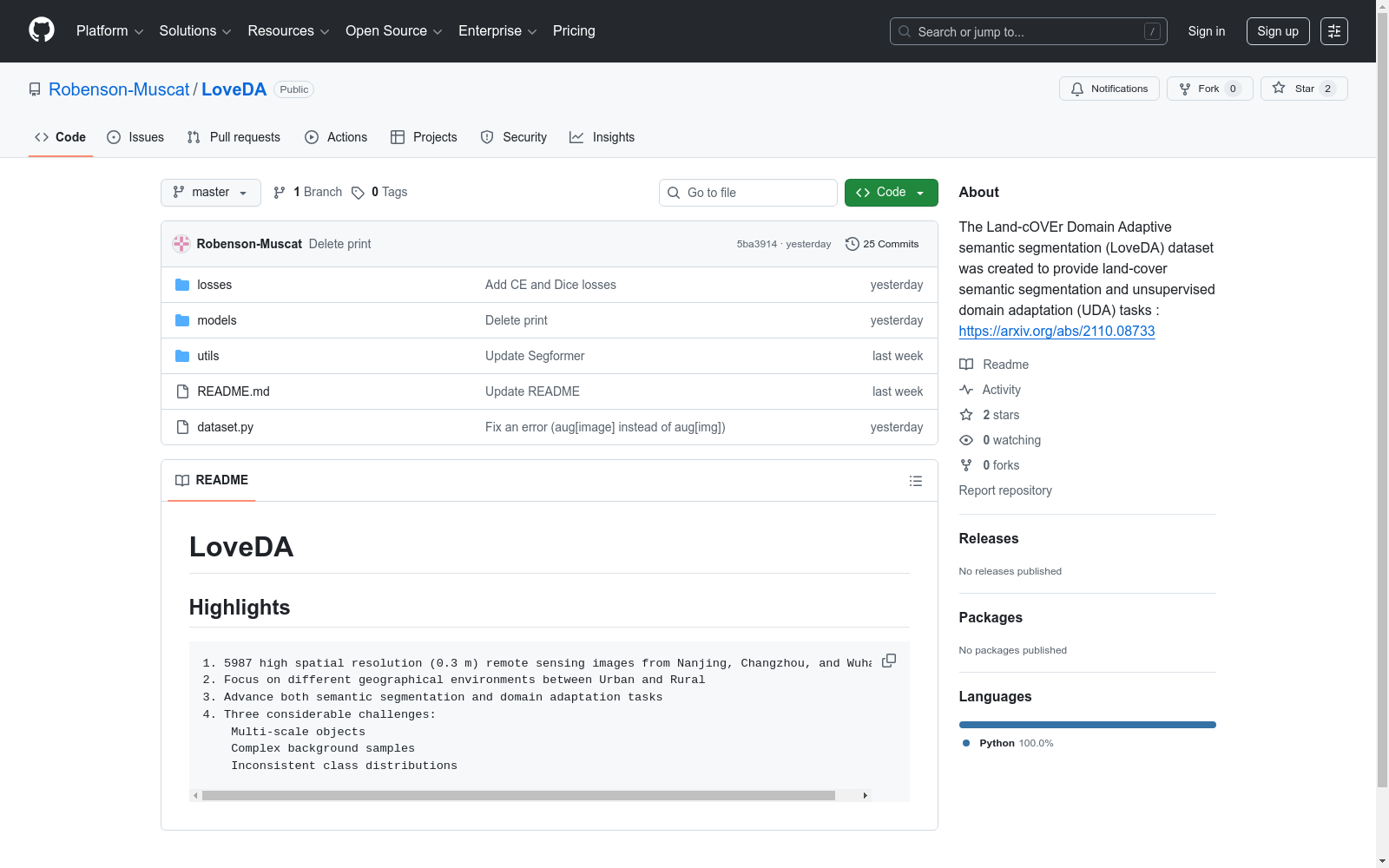
Task: Click the utils folder icon
Action: 182,356
